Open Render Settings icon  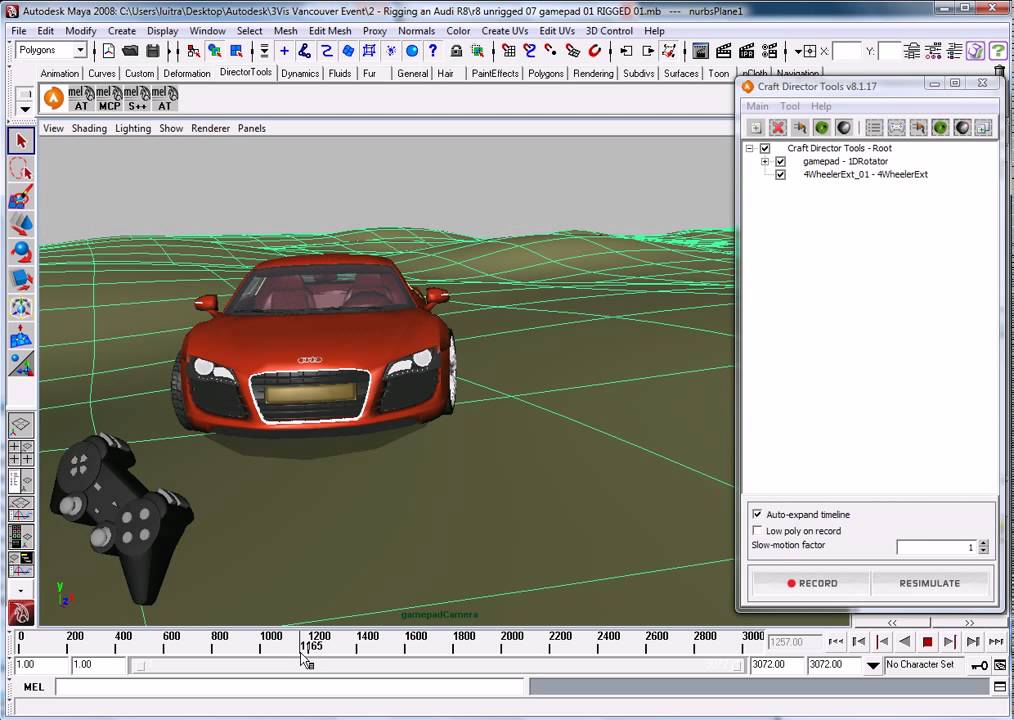(x=770, y=50)
